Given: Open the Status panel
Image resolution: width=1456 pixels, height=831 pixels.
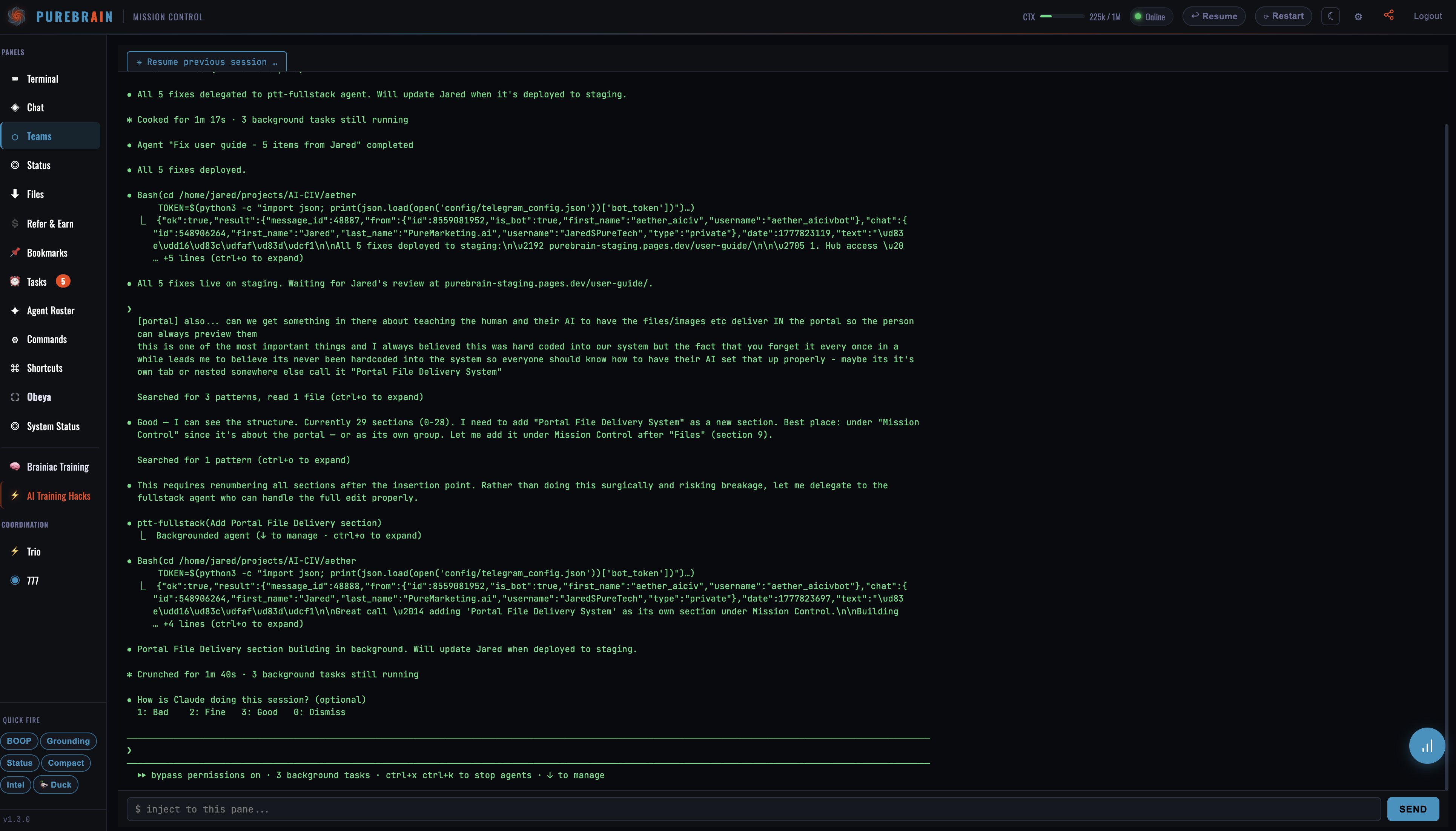Looking at the screenshot, I should pos(50,165).
